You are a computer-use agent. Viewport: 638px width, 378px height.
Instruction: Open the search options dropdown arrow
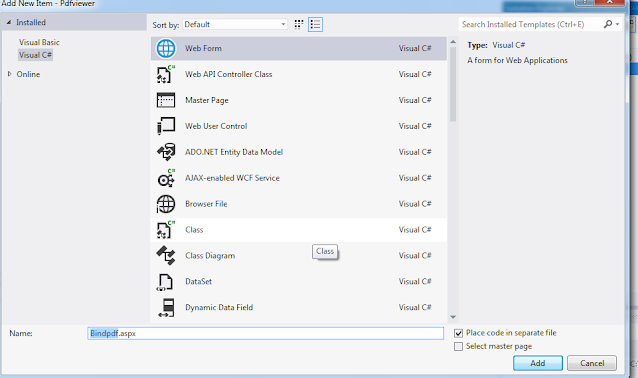click(x=618, y=24)
